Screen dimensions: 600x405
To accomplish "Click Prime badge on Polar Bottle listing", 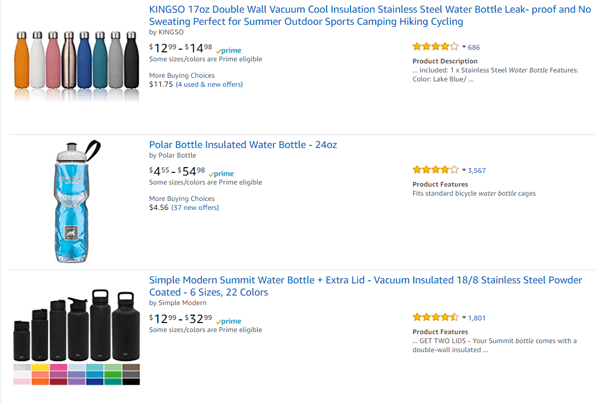I will click(222, 173).
